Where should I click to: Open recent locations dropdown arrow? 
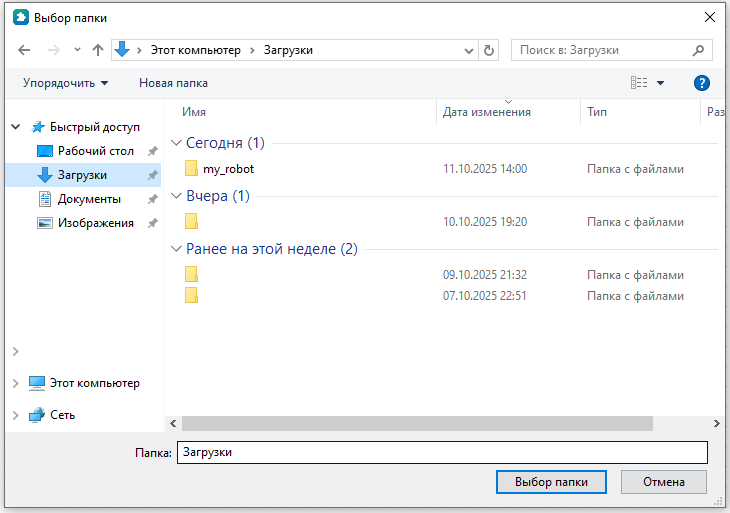coord(77,50)
